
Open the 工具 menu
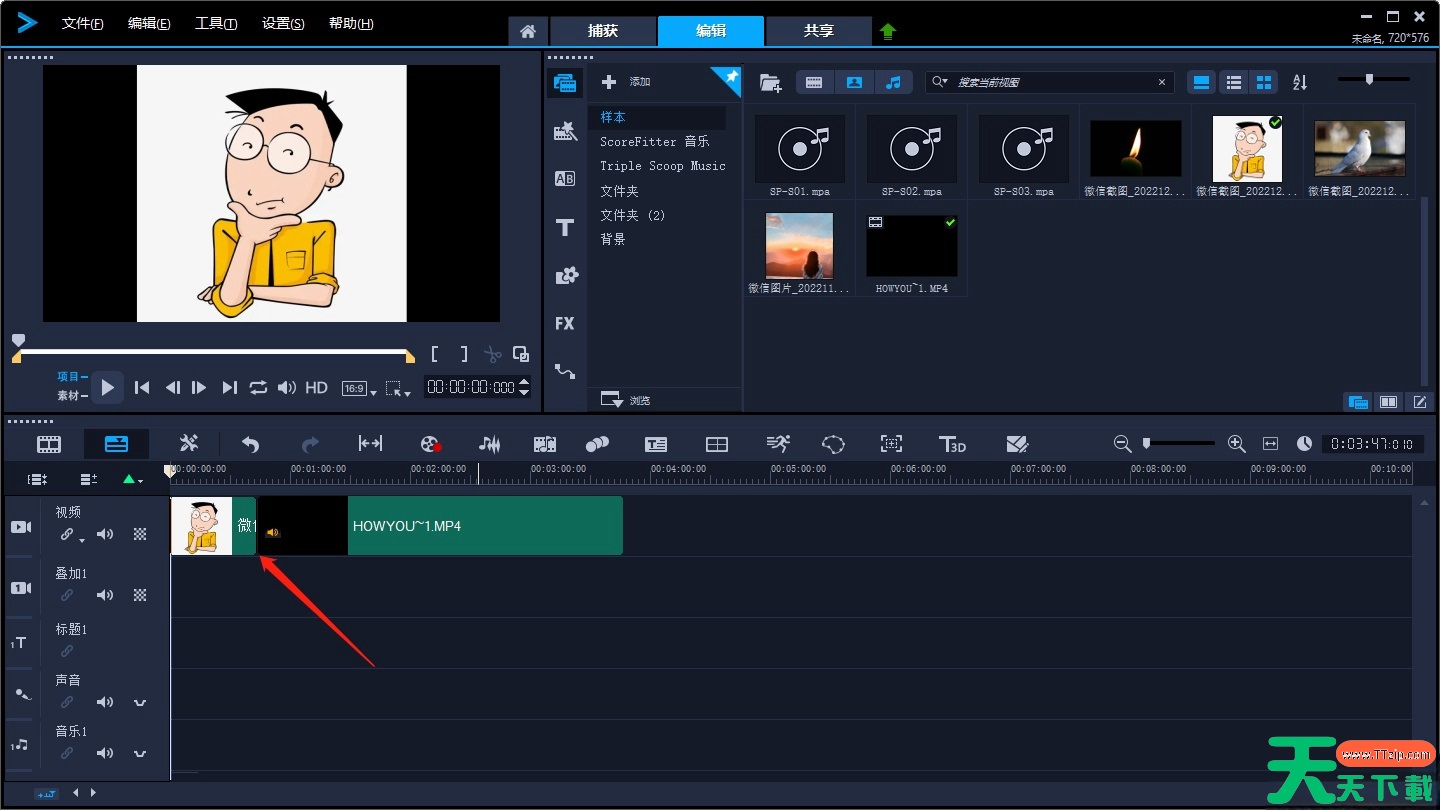pos(216,23)
